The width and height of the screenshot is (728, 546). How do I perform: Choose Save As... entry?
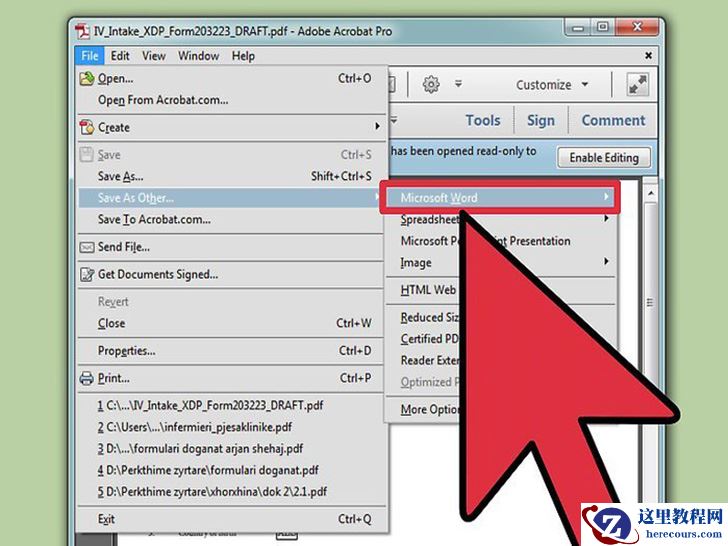pyautogui.click(x=232, y=176)
